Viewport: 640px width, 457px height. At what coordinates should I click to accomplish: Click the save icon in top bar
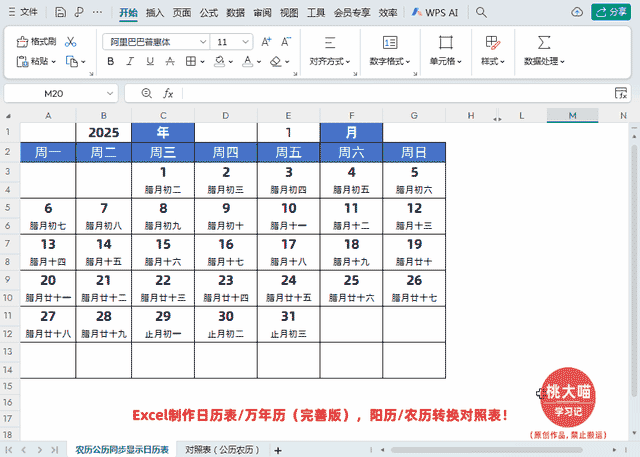60,12
